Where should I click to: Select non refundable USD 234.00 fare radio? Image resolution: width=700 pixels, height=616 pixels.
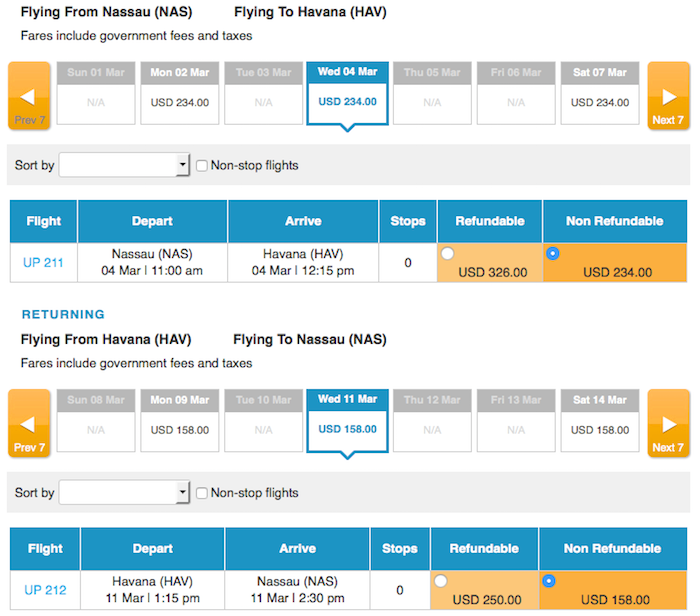[x=552, y=254]
